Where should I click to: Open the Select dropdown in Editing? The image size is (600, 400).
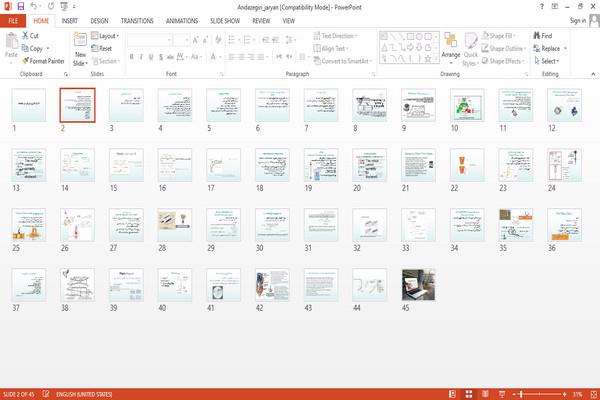pyautogui.click(x=546, y=61)
